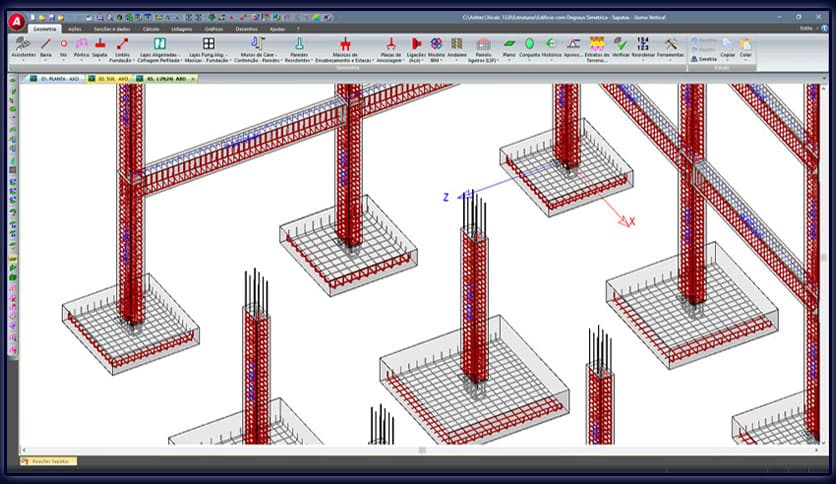The image size is (836, 484).
Task: Run the Verificar check tool
Action: coord(621,45)
